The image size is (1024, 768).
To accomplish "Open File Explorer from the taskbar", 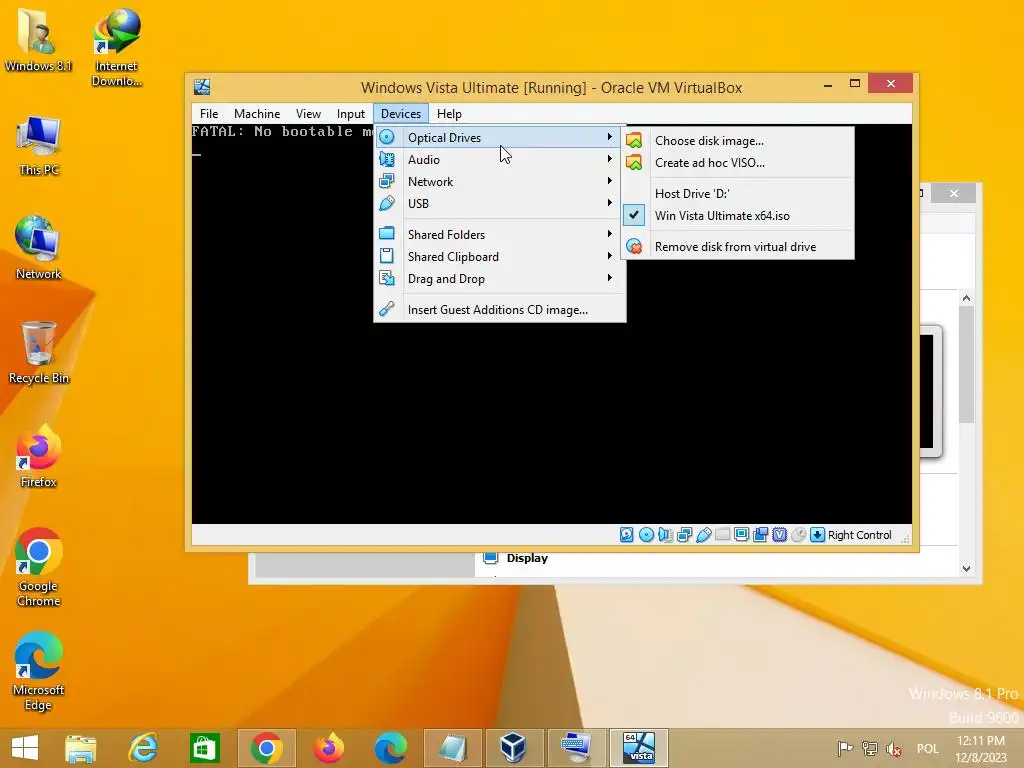I will [x=80, y=748].
